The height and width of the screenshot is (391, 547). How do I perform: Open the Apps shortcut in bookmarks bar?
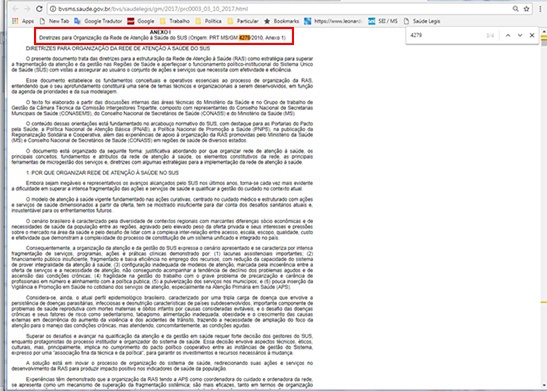pyautogui.click(x=23, y=21)
